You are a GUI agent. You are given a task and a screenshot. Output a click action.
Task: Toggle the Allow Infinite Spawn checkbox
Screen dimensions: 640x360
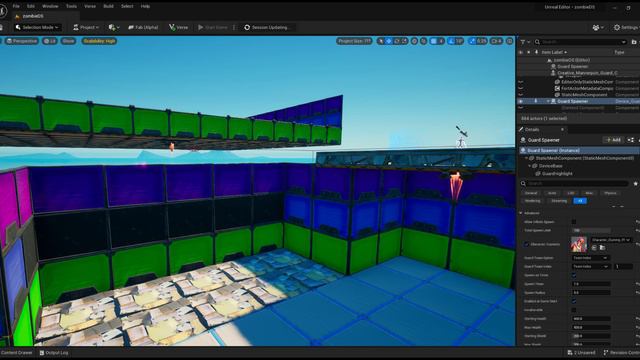click(574, 222)
